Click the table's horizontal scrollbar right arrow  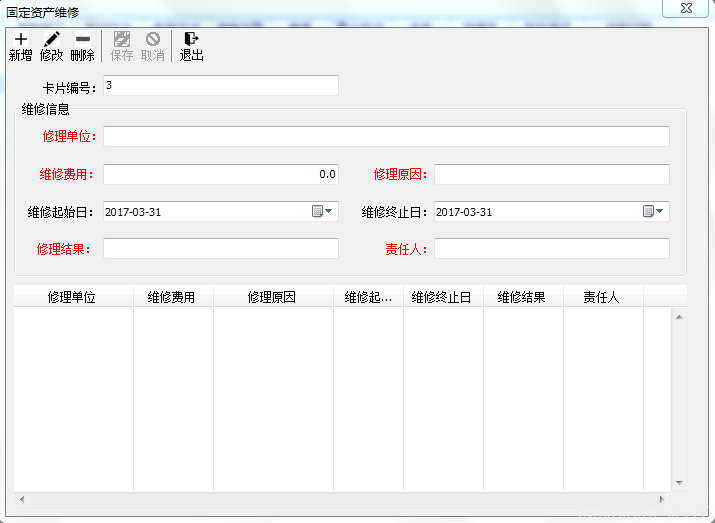click(x=661, y=498)
